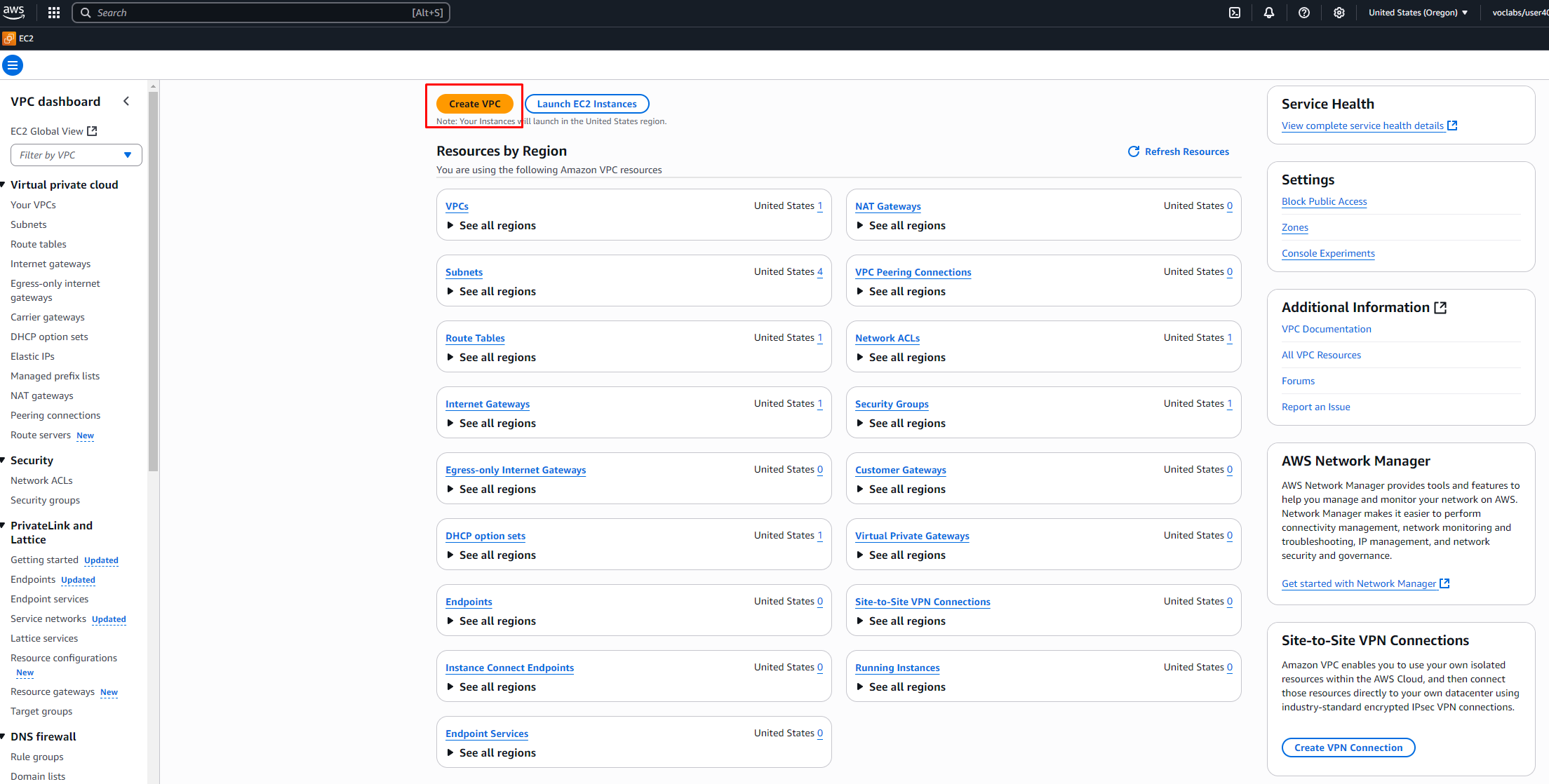
Task: Collapse the PrivateLink and Lattice nav section
Action: click(x=4, y=525)
